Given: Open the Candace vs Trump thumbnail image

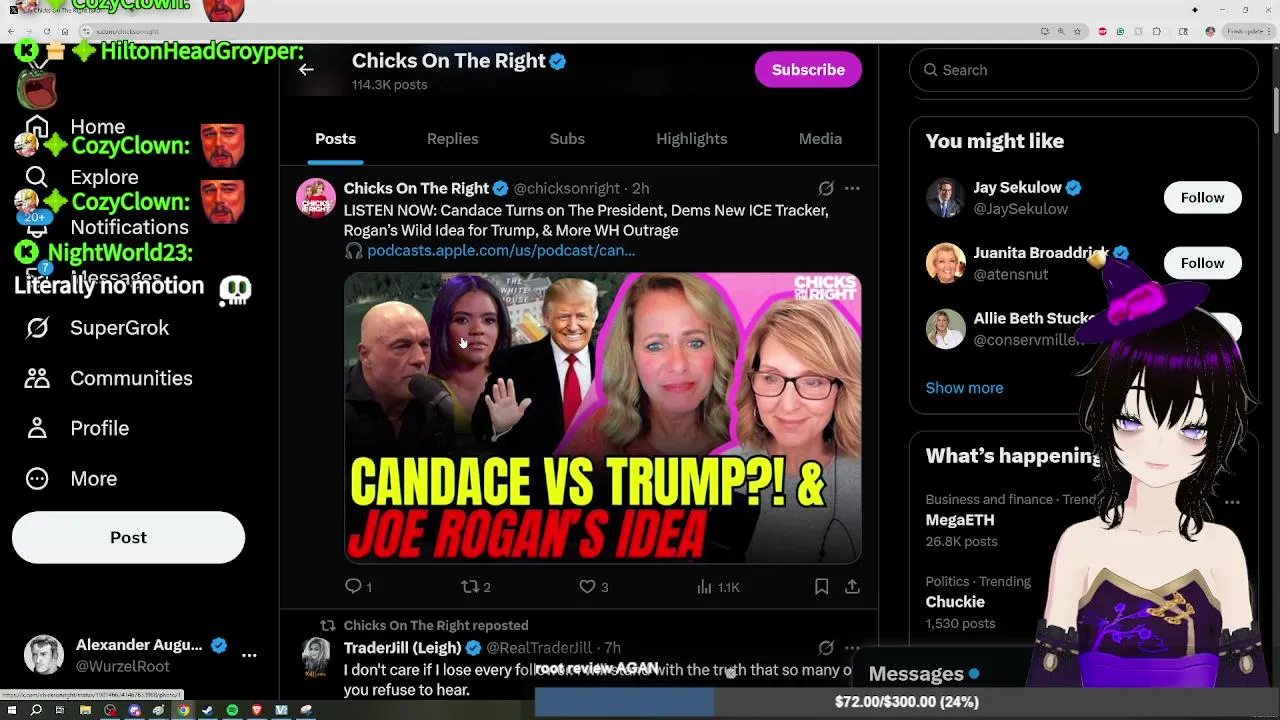Looking at the screenshot, I should 603,418.
